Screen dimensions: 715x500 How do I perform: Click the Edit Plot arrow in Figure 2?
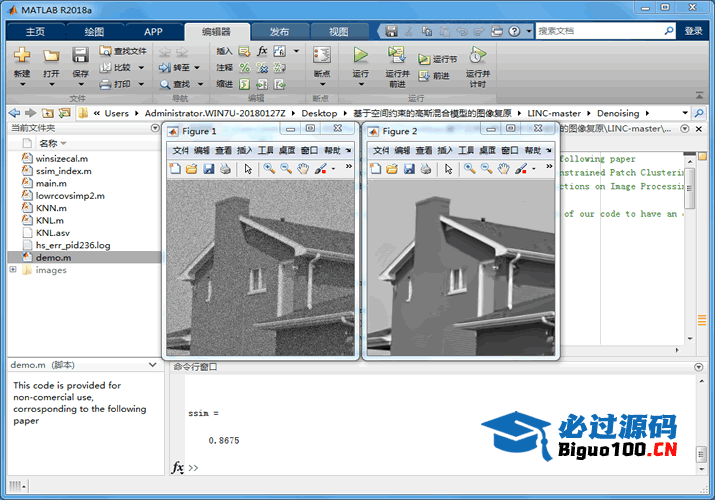coord(449,169)
